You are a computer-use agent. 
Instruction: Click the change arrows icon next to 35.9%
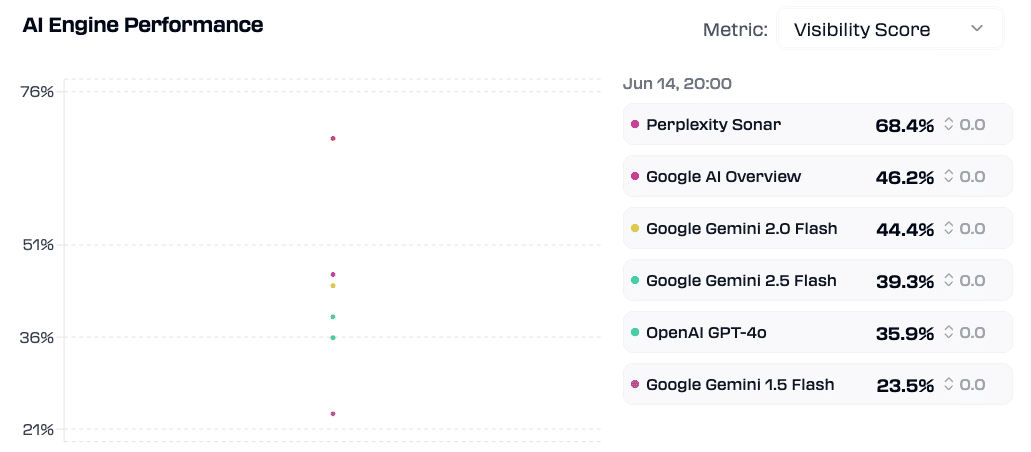click(948, 332)
